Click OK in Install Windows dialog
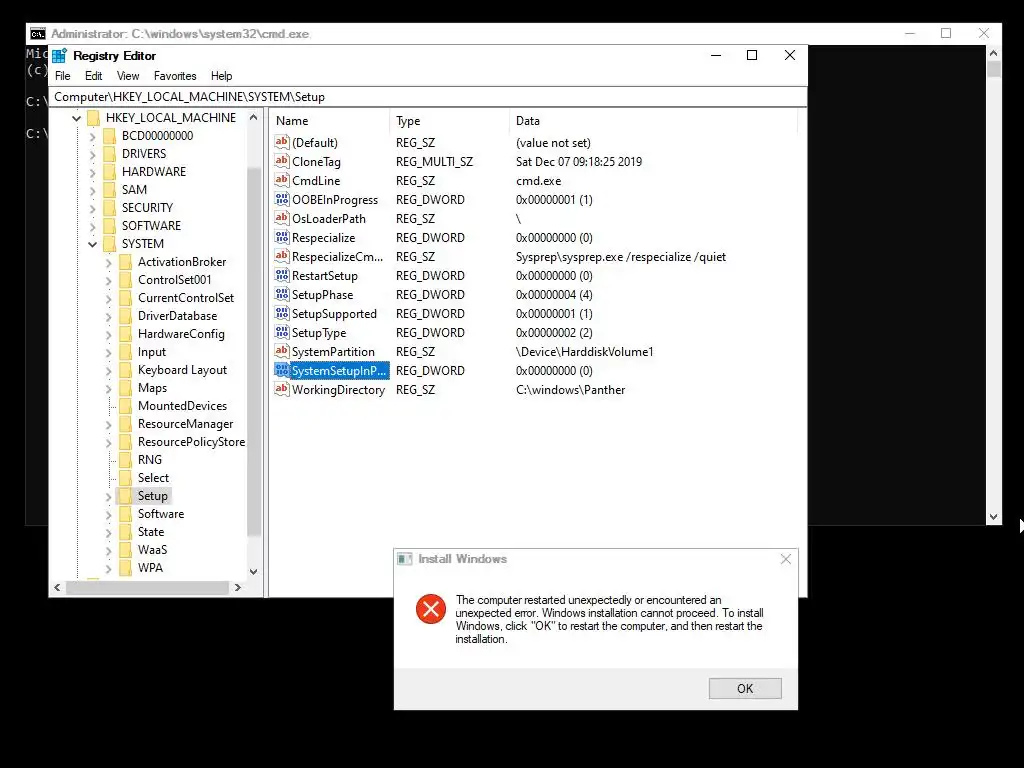The width and height of the screenshot is (1024, 768). coord(745,688)
